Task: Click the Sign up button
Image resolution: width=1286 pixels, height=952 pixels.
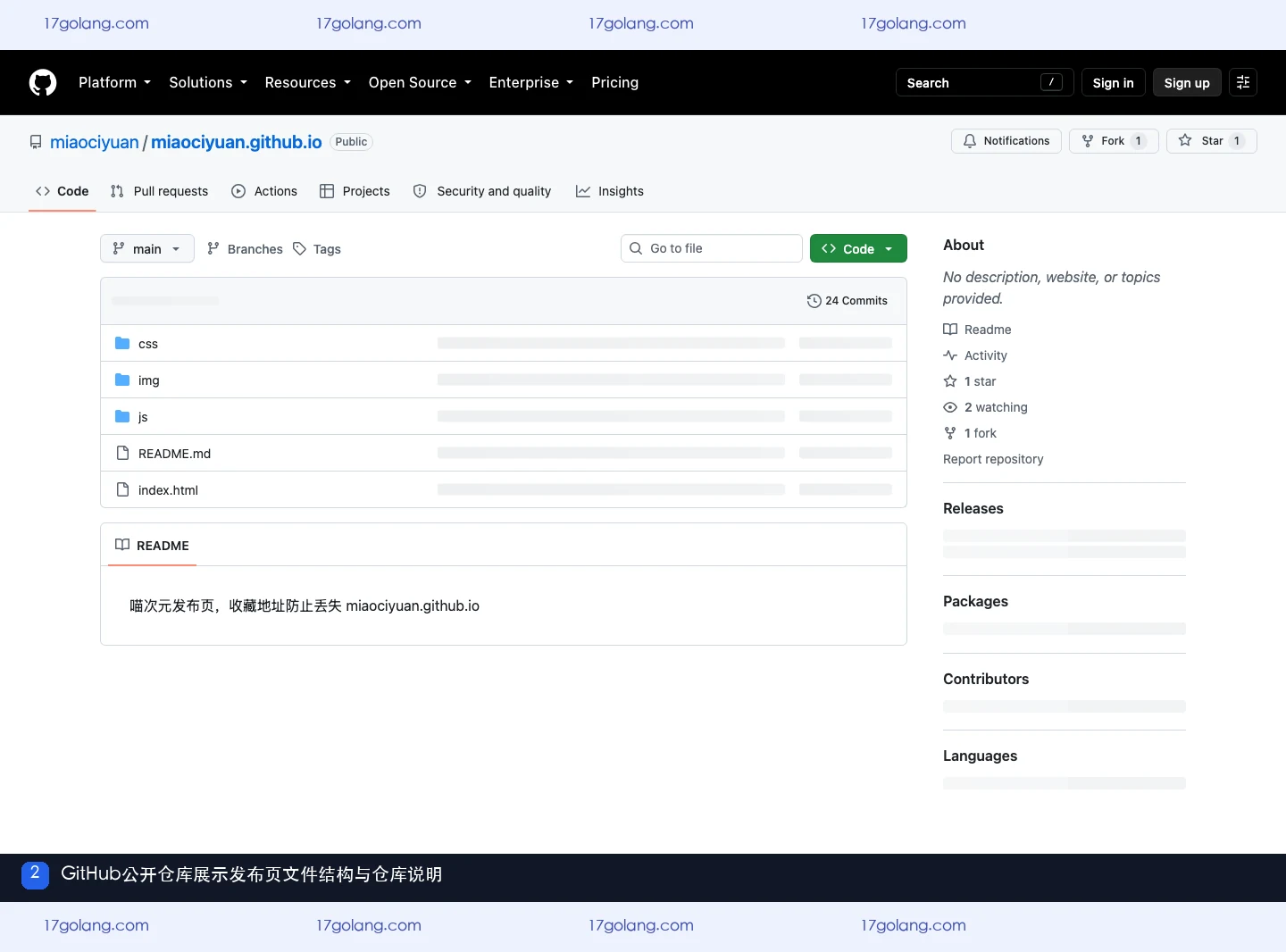Action: (x=1187, y=82)
